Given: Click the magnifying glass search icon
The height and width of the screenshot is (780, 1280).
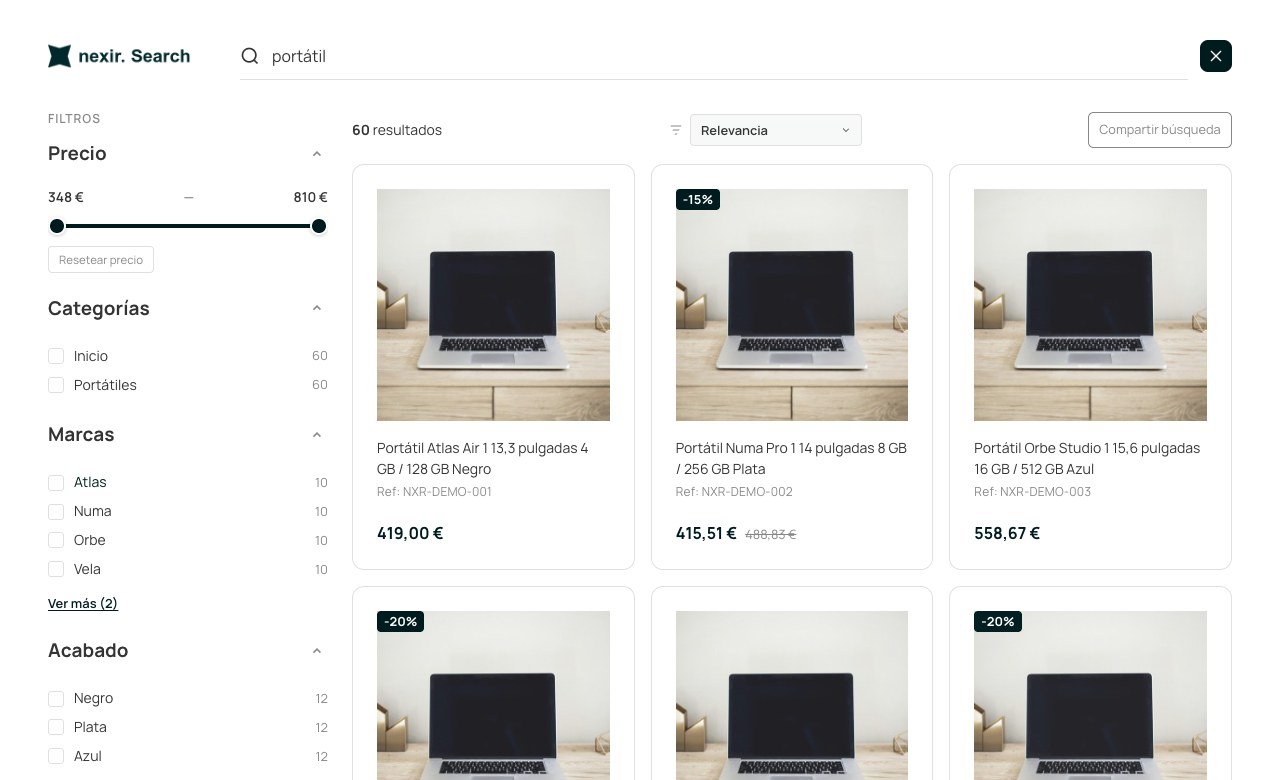Looking at the screenshot, I should click(x=250, y=56).
